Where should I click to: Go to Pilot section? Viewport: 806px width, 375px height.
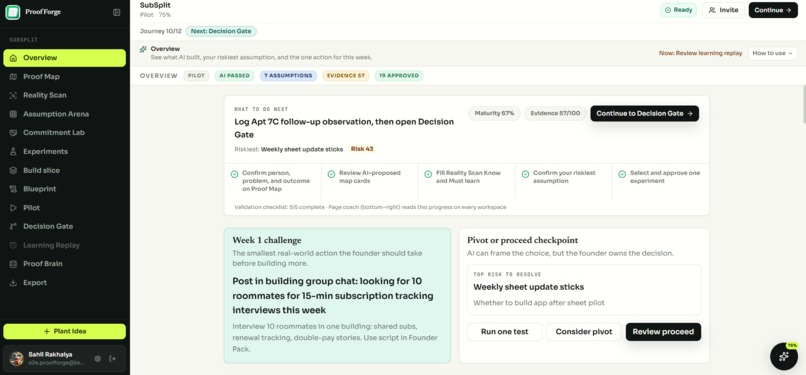(64, 208)
